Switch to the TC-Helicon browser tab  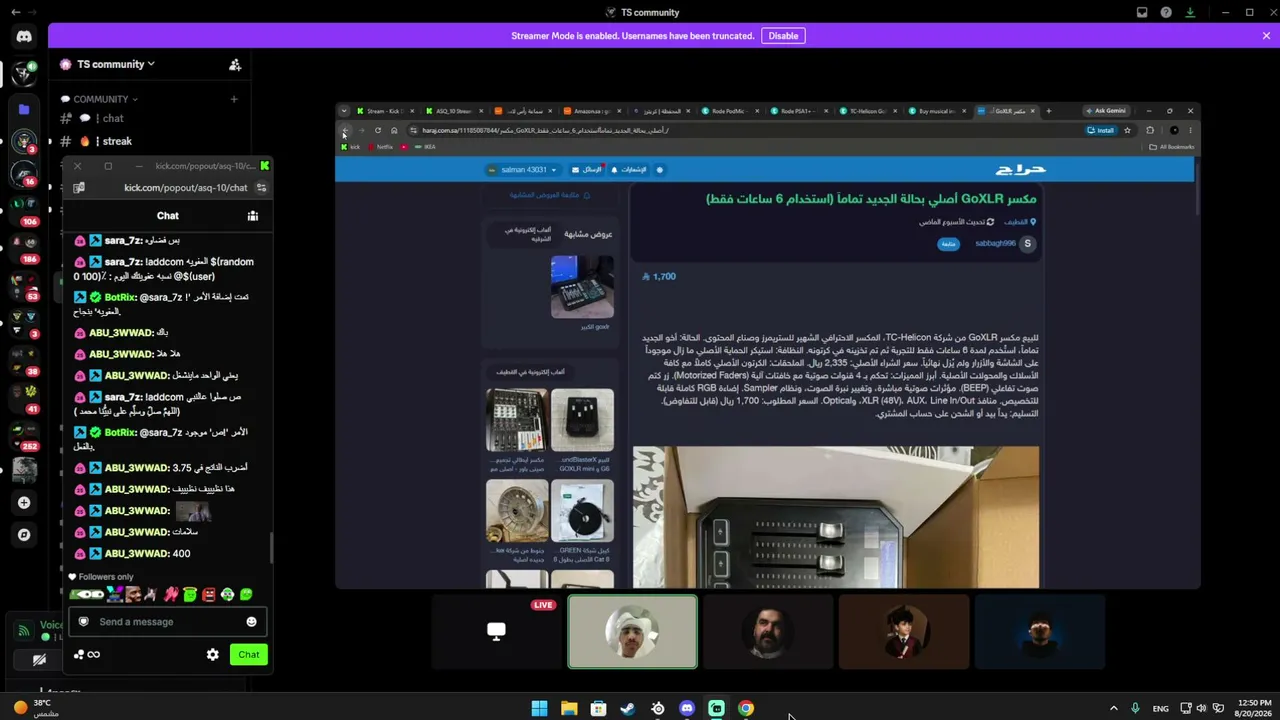pyautogui.click(x=871, y=111)
